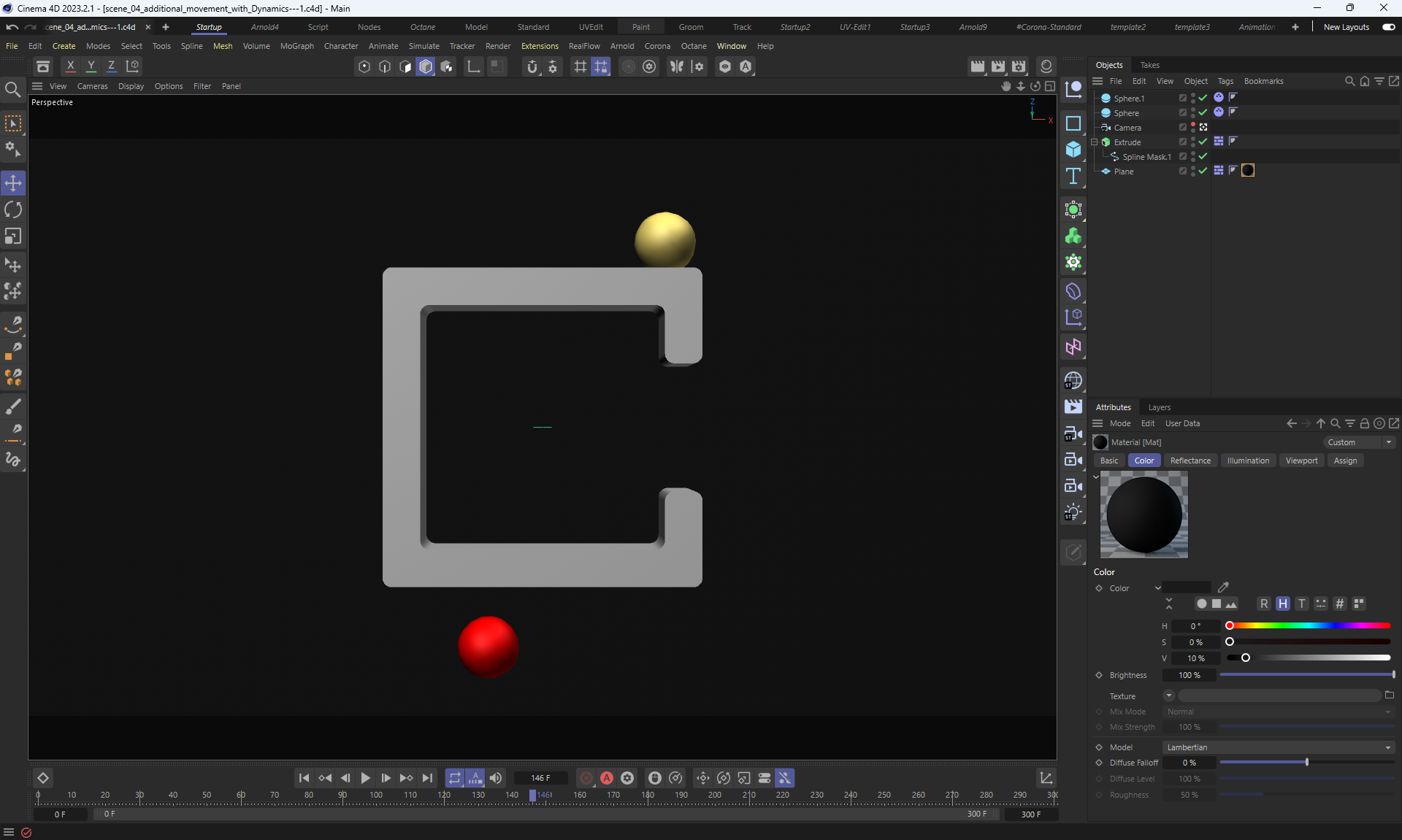Screen dimensions: 1402x840
Task: Click the Assign tab button
Action: coord(1345,461)
